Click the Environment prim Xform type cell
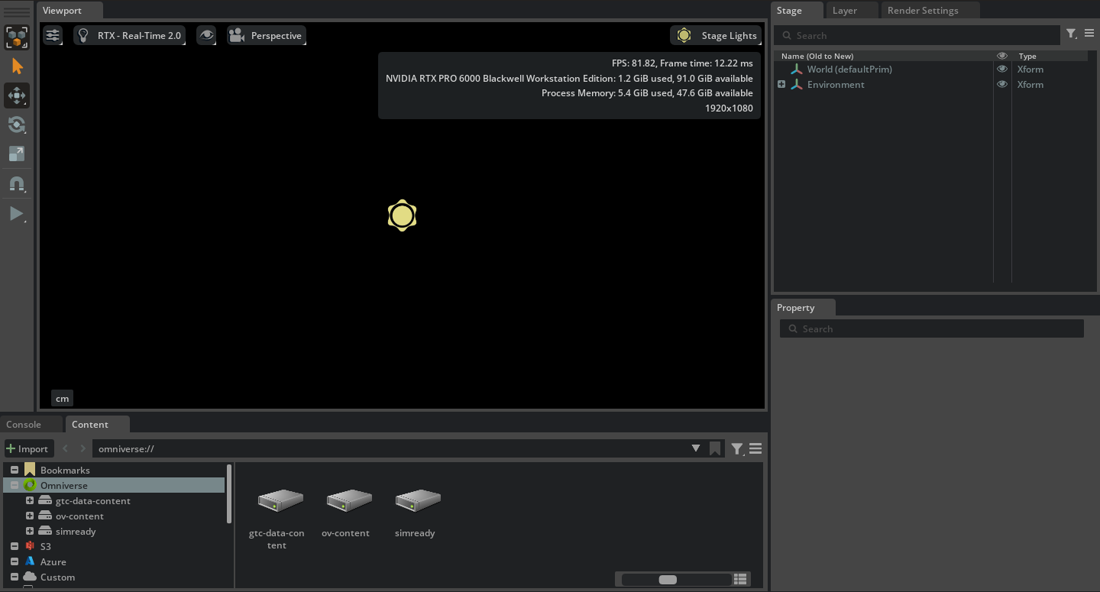Screen dimensions: 1100x592 (1031, 84)
